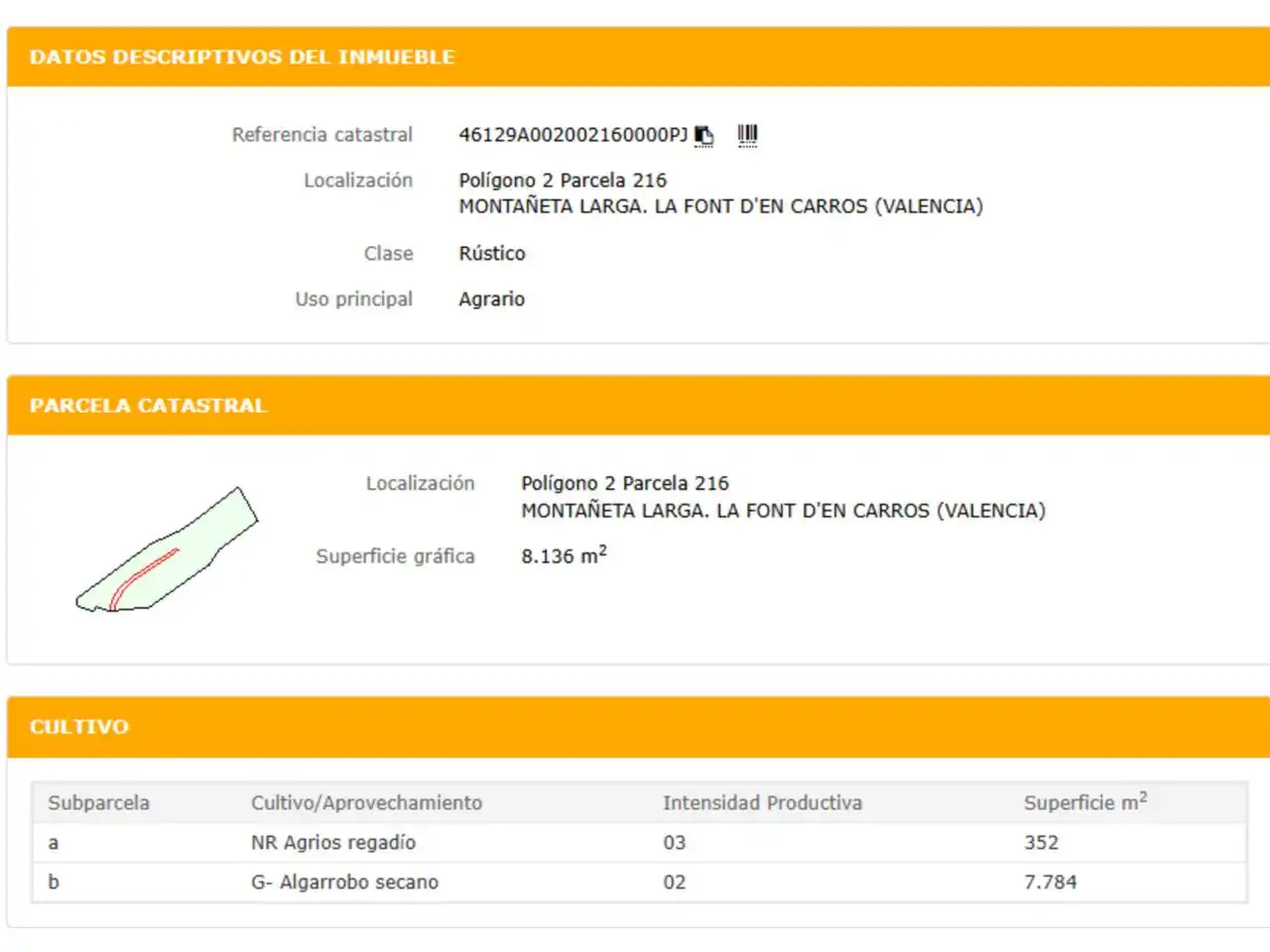This screenshot has width=1270, height=952.
Task: Click NR Agrios regadío crop entry
Action: coord(333,843)
